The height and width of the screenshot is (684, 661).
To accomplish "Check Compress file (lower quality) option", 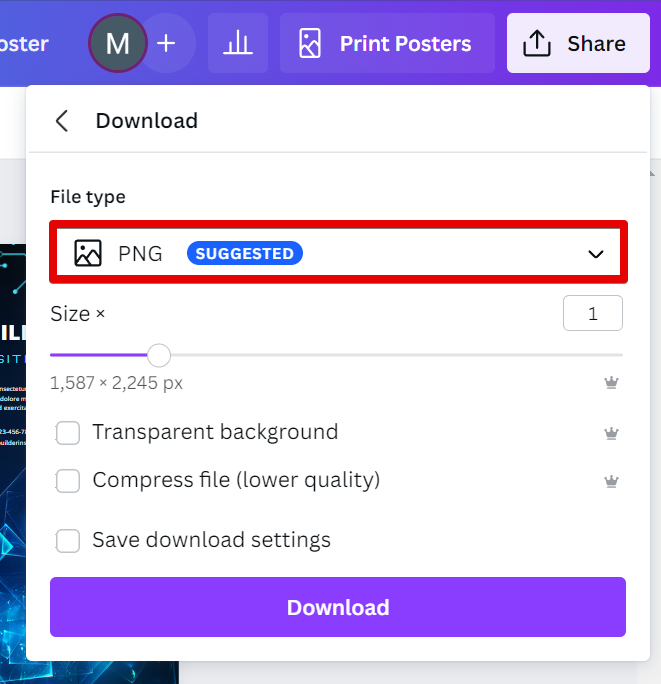I will click(68, 481).
